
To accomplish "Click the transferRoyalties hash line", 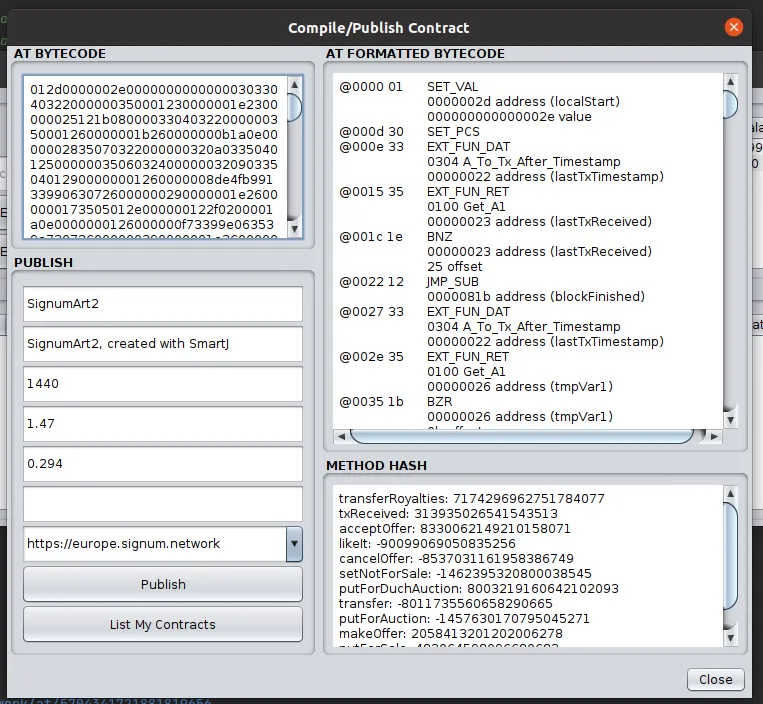I will 472,499.
